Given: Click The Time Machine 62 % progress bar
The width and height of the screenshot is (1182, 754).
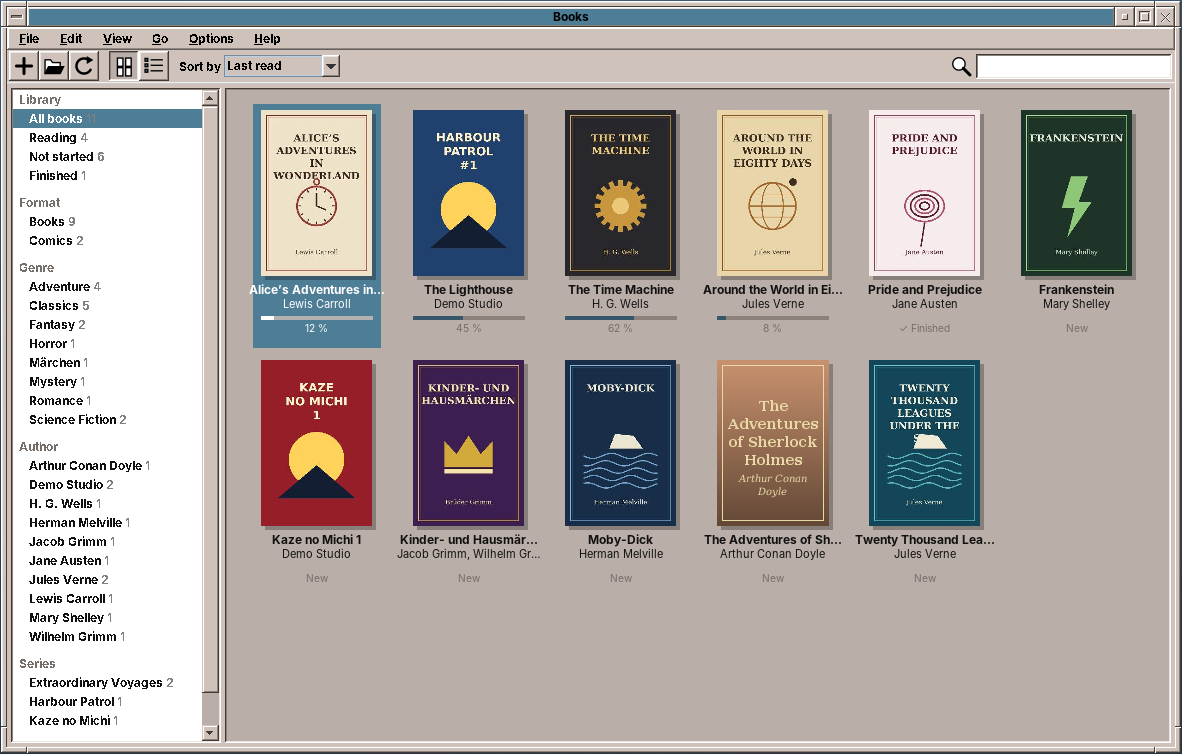Looking at the screenshot, I should click(620, 318).
